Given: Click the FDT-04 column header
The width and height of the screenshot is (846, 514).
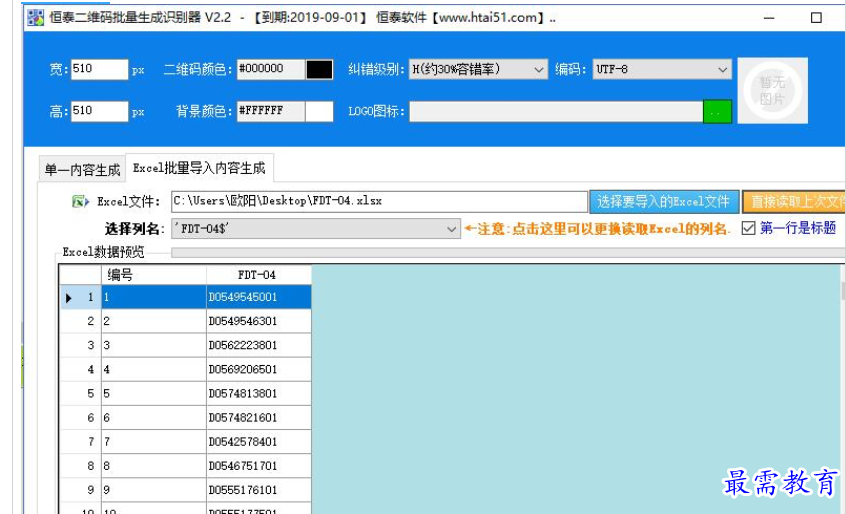Looking at the screenshot, I should coord(259,275).
